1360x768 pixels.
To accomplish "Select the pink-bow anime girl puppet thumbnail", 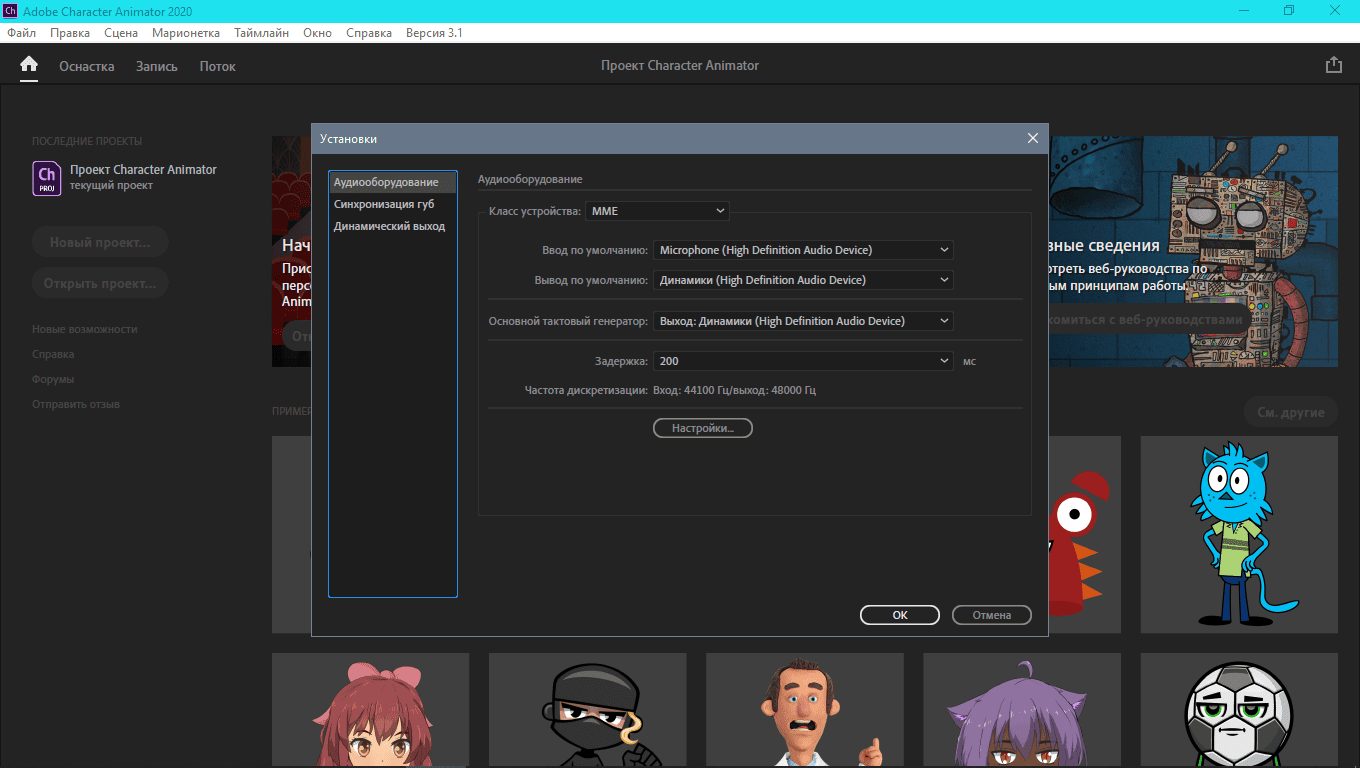I will (x=371, y=710).
